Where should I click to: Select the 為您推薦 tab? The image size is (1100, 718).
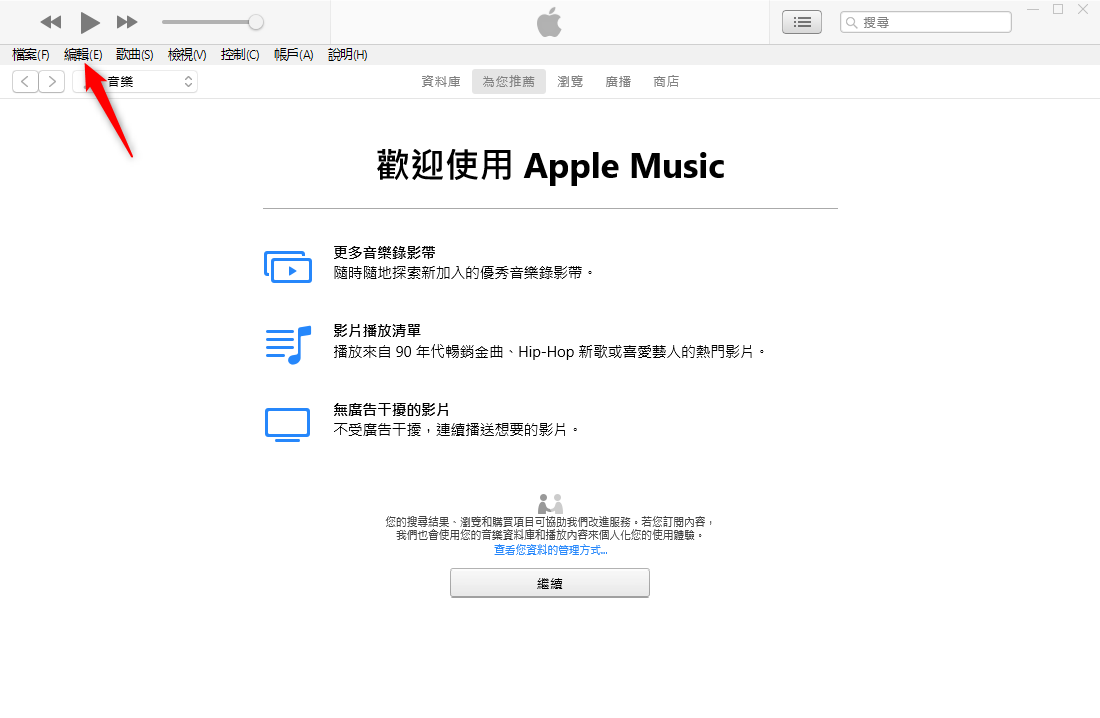pos(509,81)
